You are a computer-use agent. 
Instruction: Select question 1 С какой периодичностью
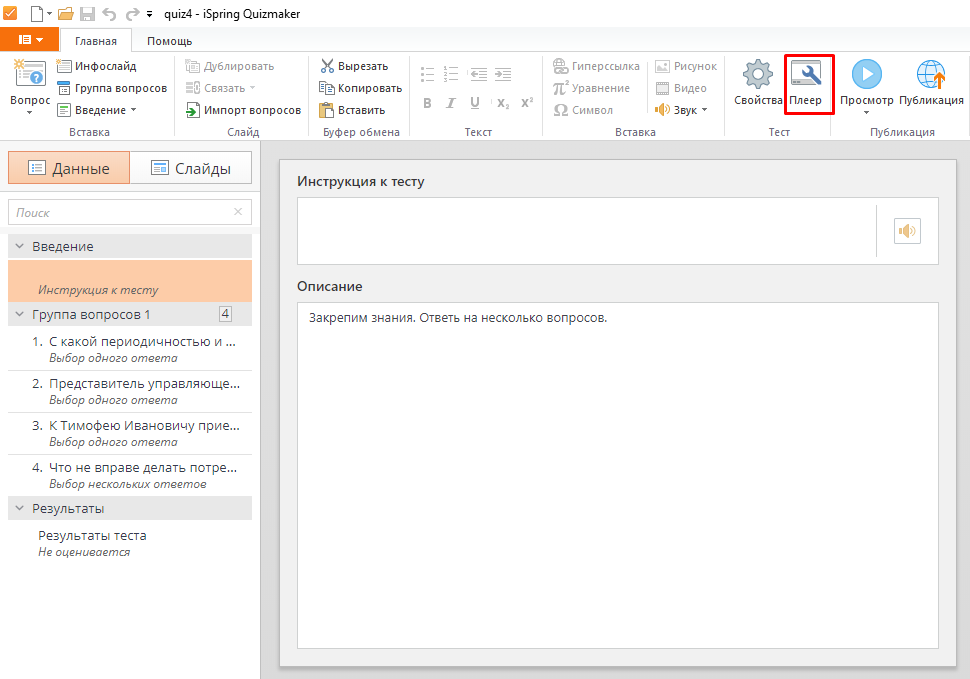pyautogui.click(x=130, y=349)
